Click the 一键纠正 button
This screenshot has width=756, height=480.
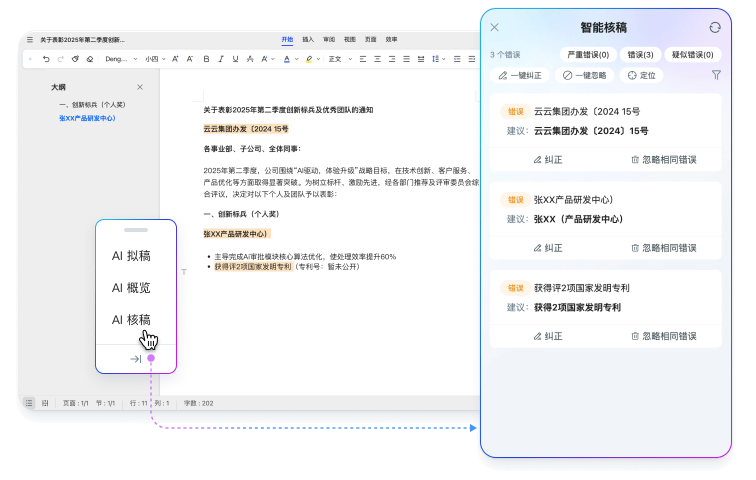pos(520,75)
